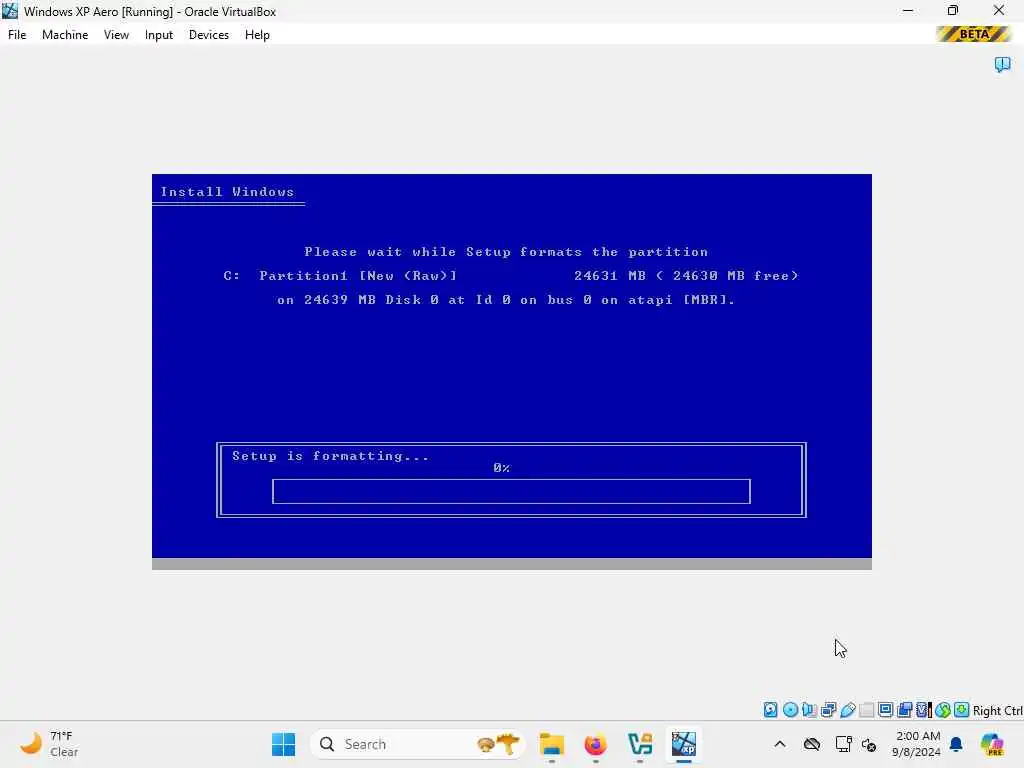1024x768 pixels.
Task: Click the USB devices indicator icon
Action: (848, 710)
